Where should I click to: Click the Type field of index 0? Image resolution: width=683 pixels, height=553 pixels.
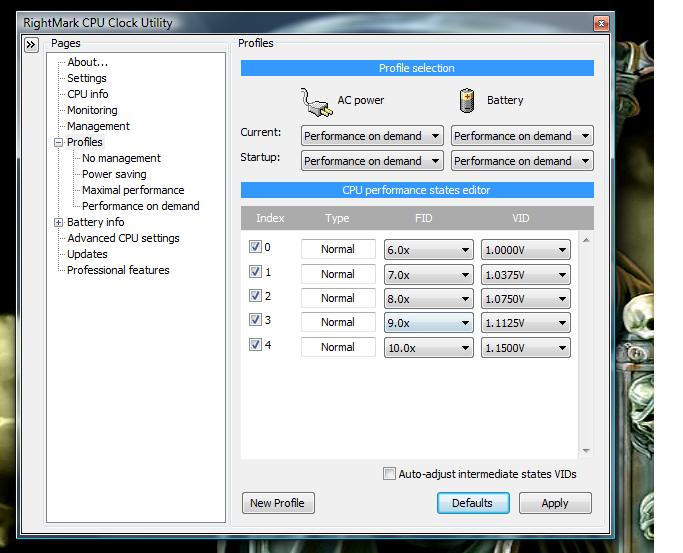tap(338, 249)
